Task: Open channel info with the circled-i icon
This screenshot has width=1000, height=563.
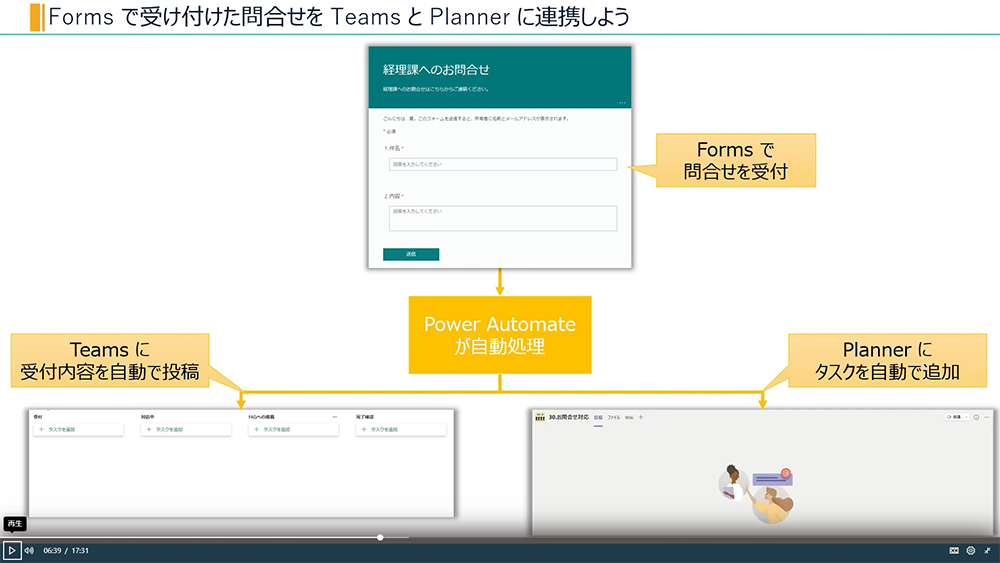Action: tap(976, 417)
